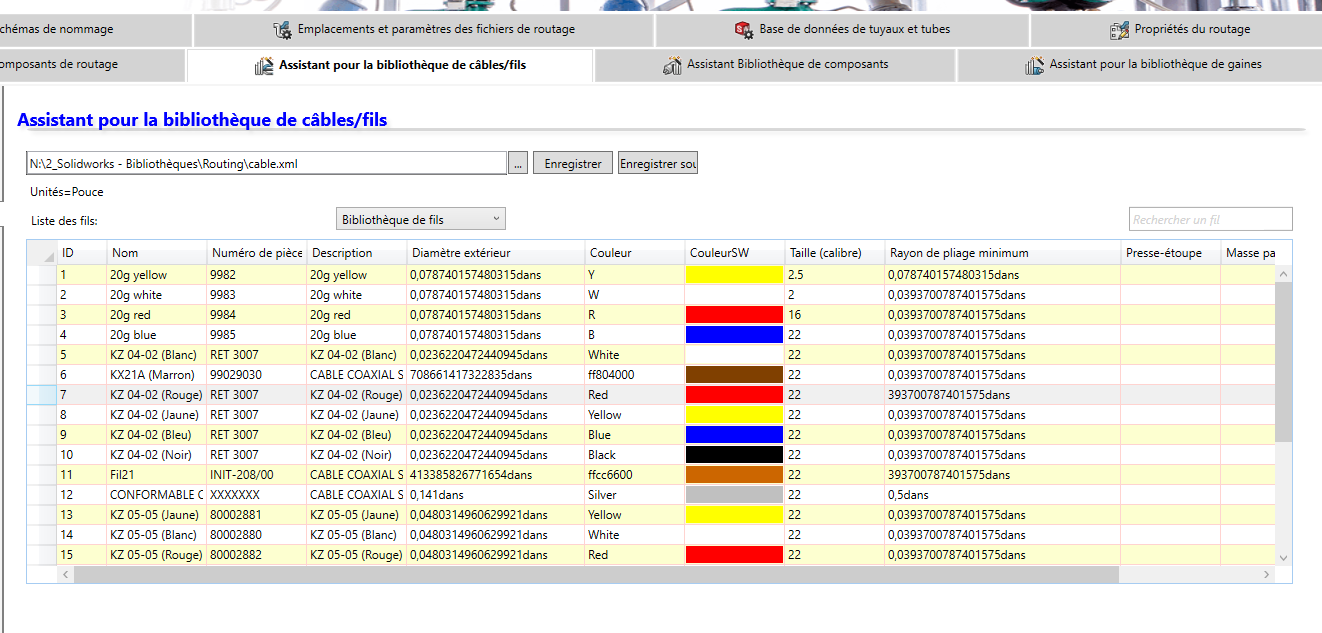Open the Bibliothèque de fils dropdown
Screen dimensions: 1322x633
tap(420, 219)
